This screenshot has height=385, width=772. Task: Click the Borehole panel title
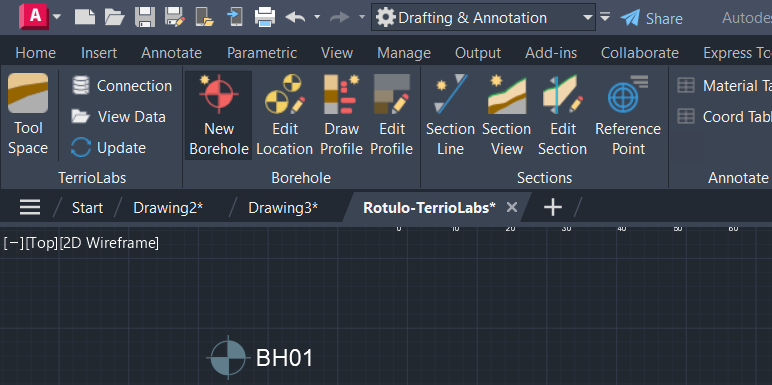[x=301, y=178]
